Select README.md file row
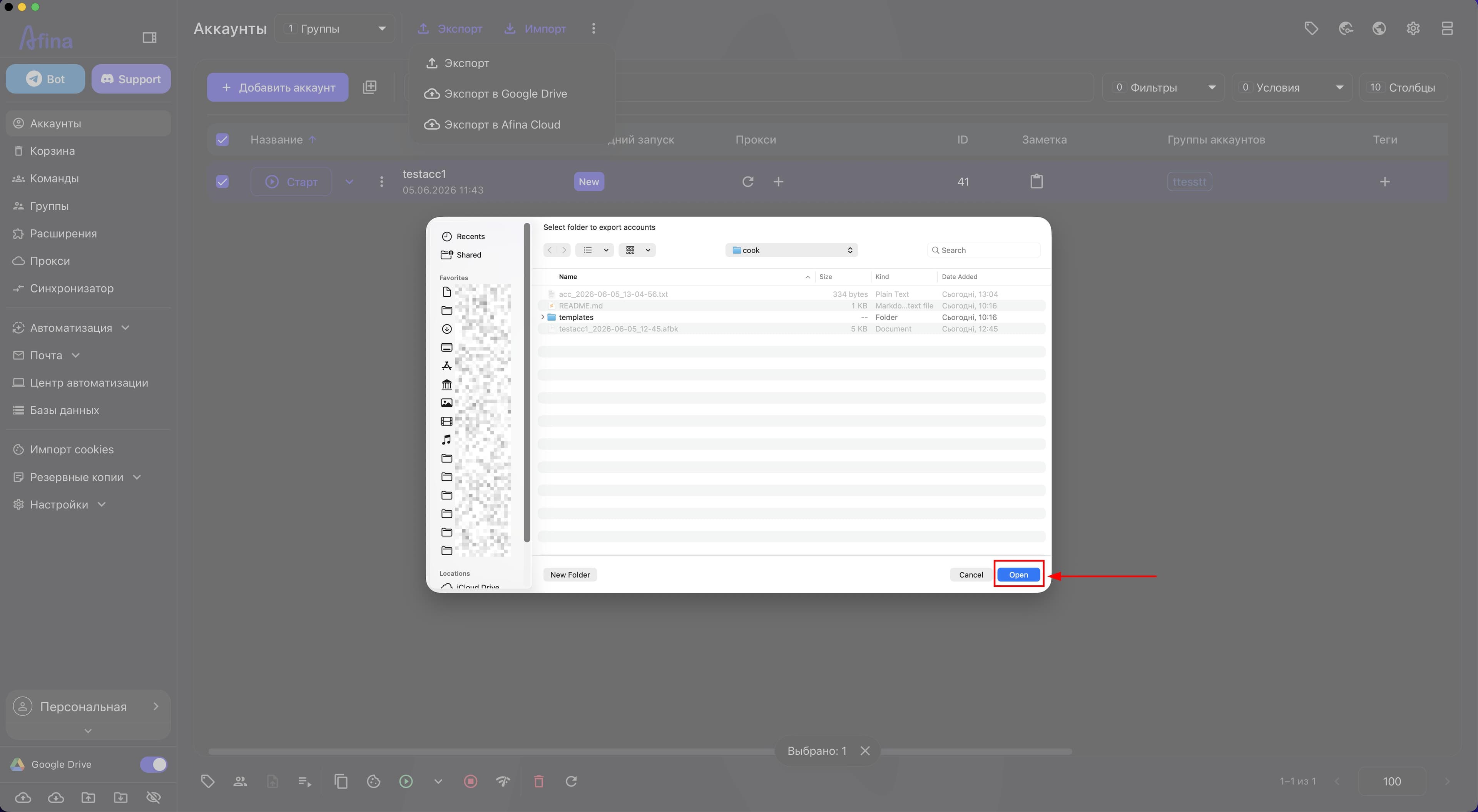The width and height of the screenshot is (1478, 812). 791,306
